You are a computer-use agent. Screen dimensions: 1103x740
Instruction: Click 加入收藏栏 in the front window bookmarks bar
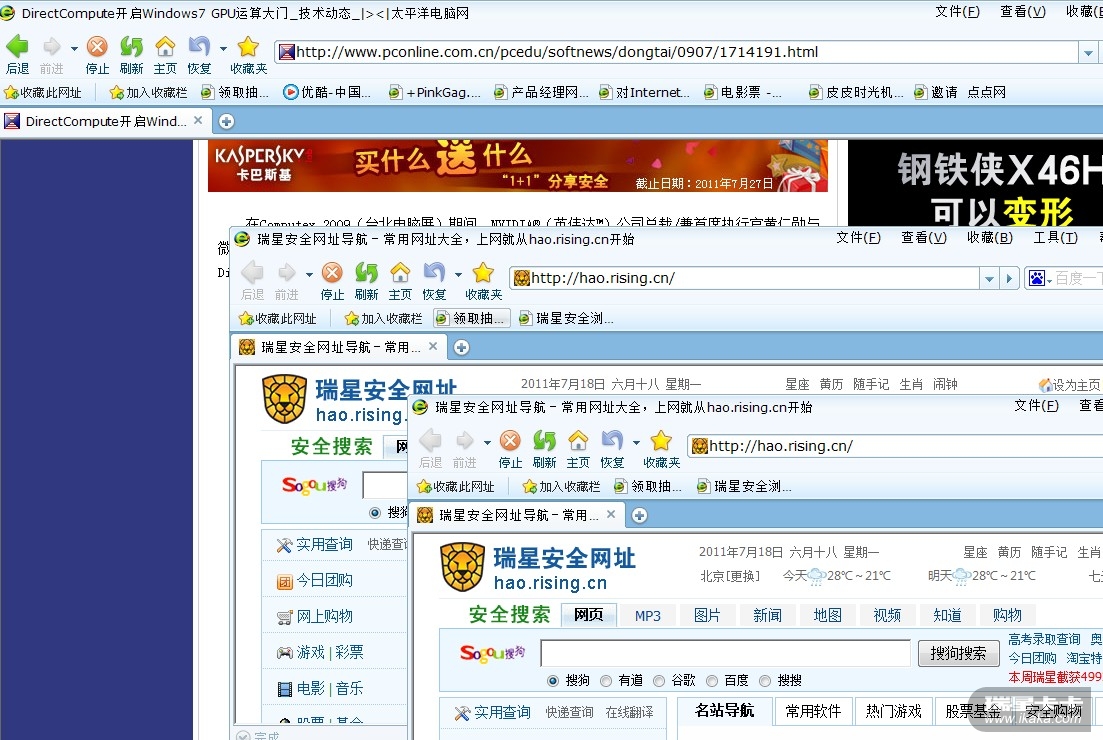click(x=561, y=486)
